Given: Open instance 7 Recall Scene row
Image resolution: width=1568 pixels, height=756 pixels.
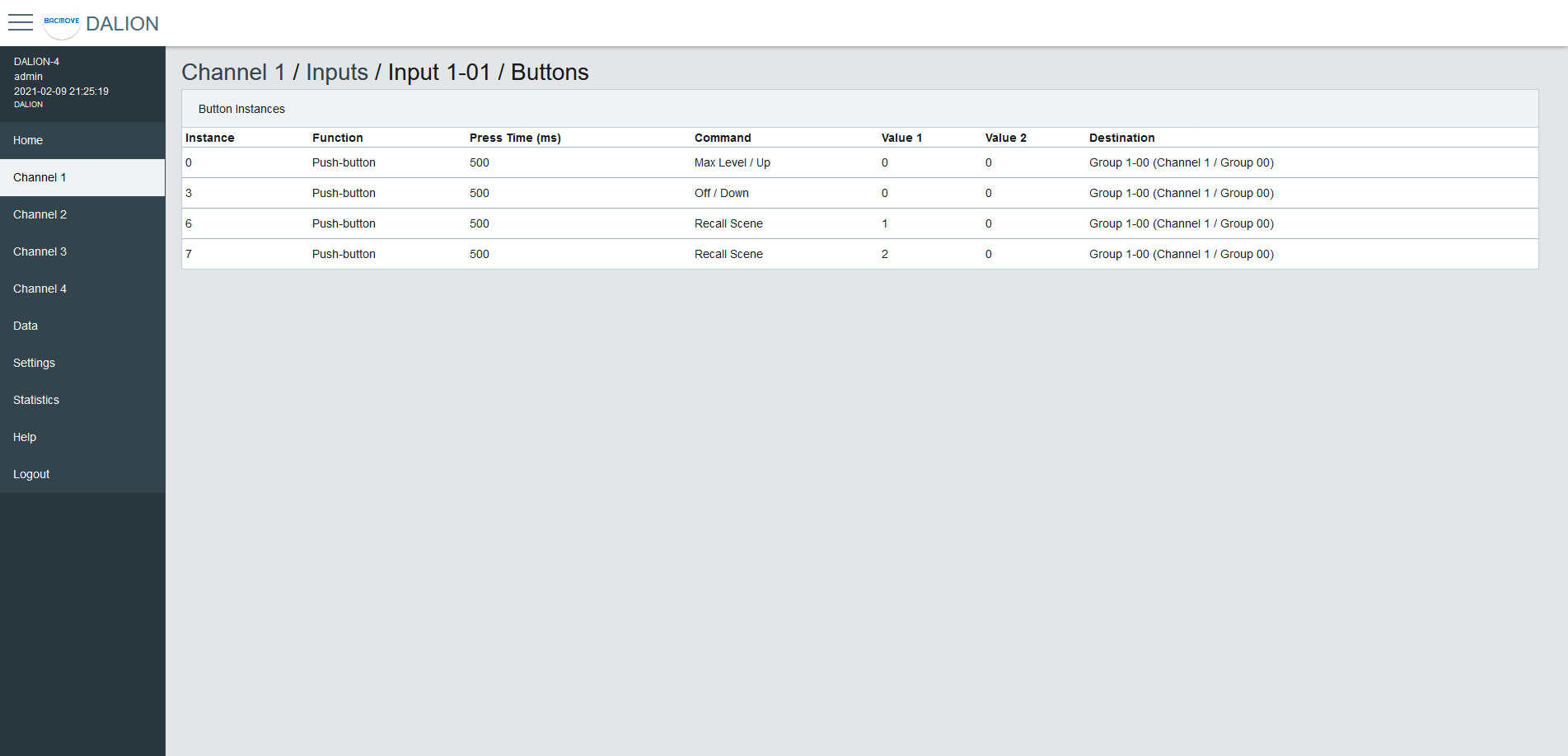Looking at the screenshot, I should (728, 254).
